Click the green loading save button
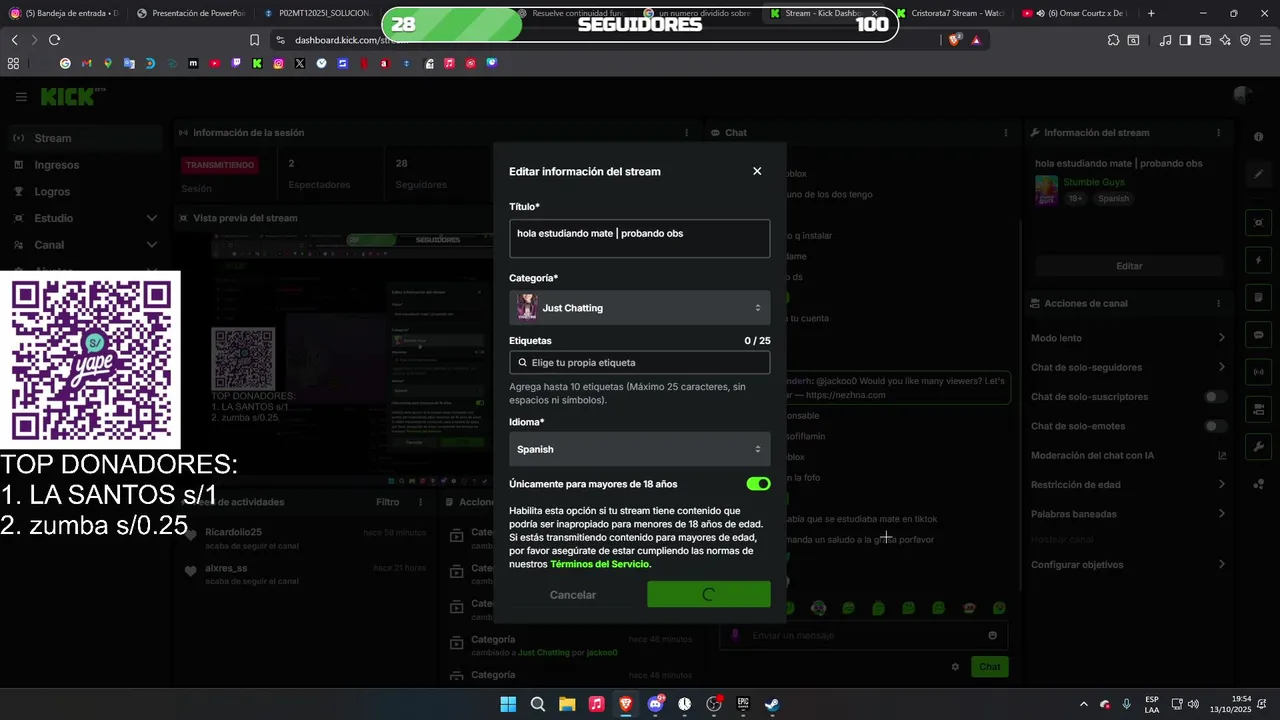The height and width of the screenshot is (720, 1280). pyautogui.click(x=708, y=594)
